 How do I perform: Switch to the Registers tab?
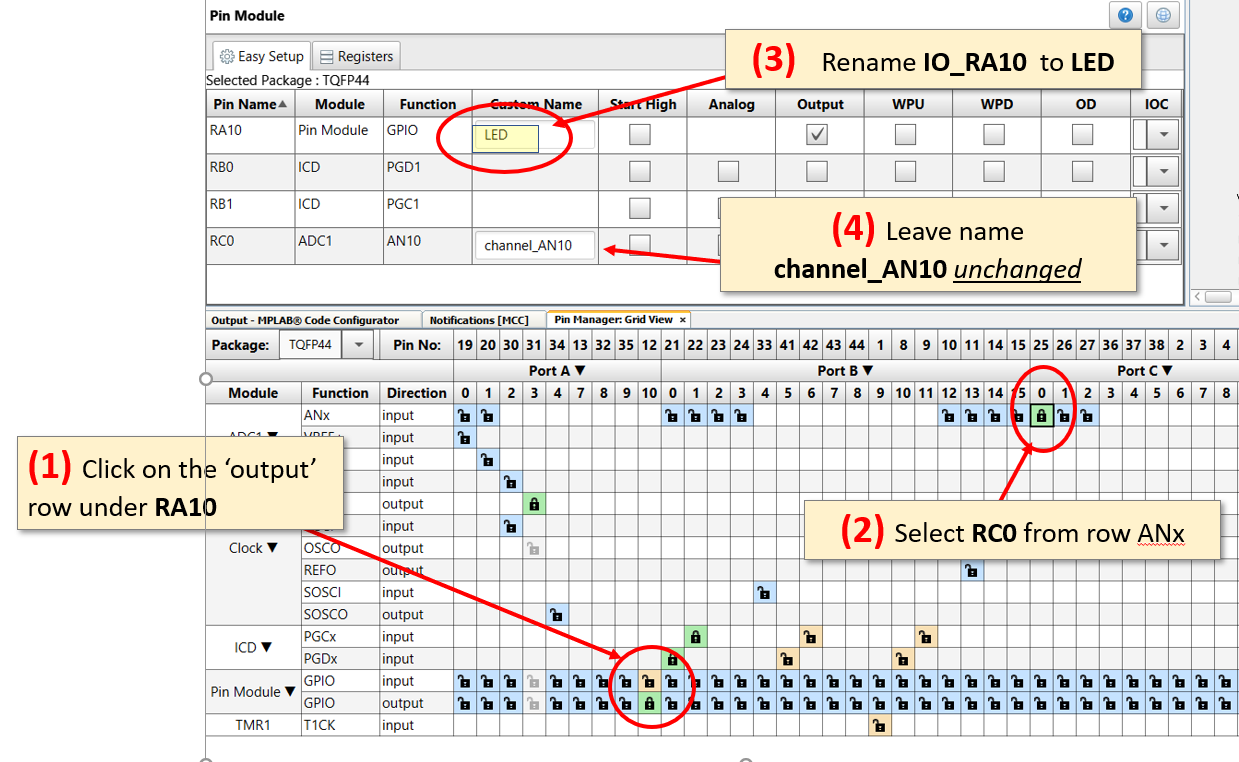pyautogui.click(x=357, y=56)
